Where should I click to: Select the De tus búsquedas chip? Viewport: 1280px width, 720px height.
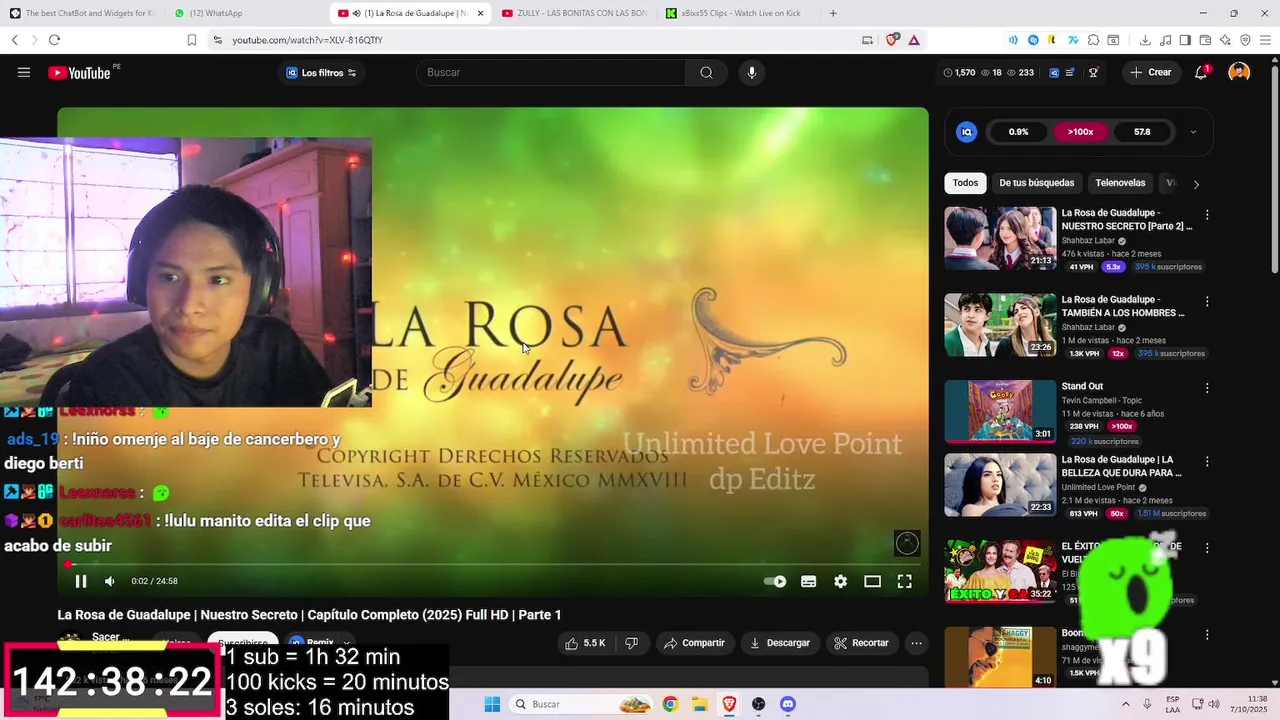click(1036, 183)
